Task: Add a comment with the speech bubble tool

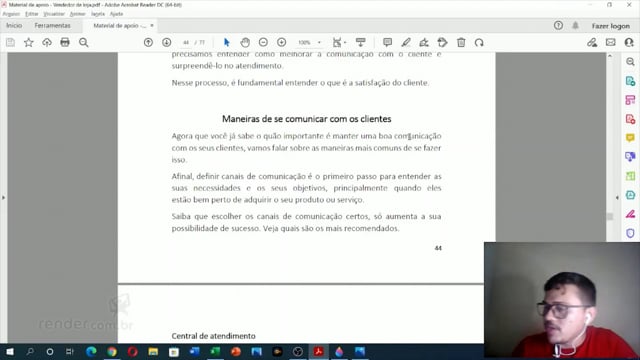Action: 387,42
